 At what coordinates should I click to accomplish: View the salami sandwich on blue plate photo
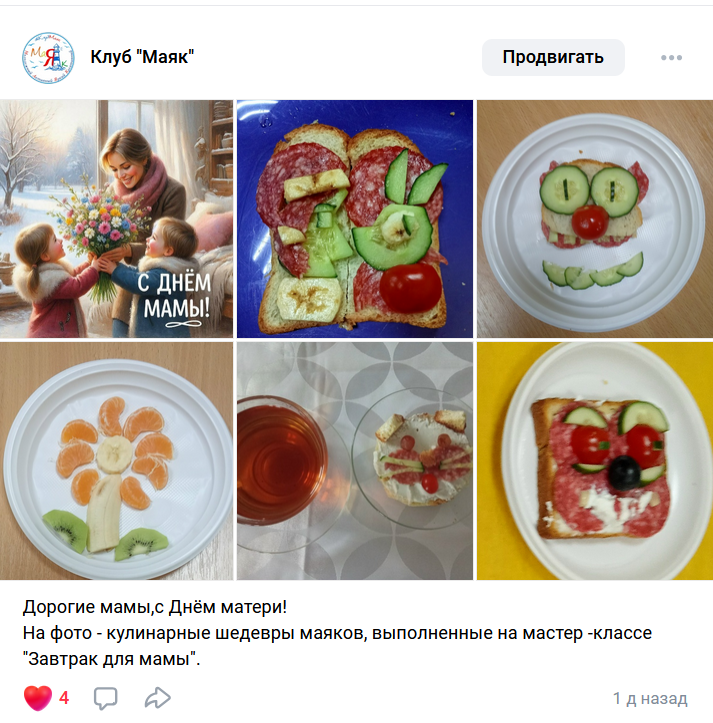tap(355, 219)
